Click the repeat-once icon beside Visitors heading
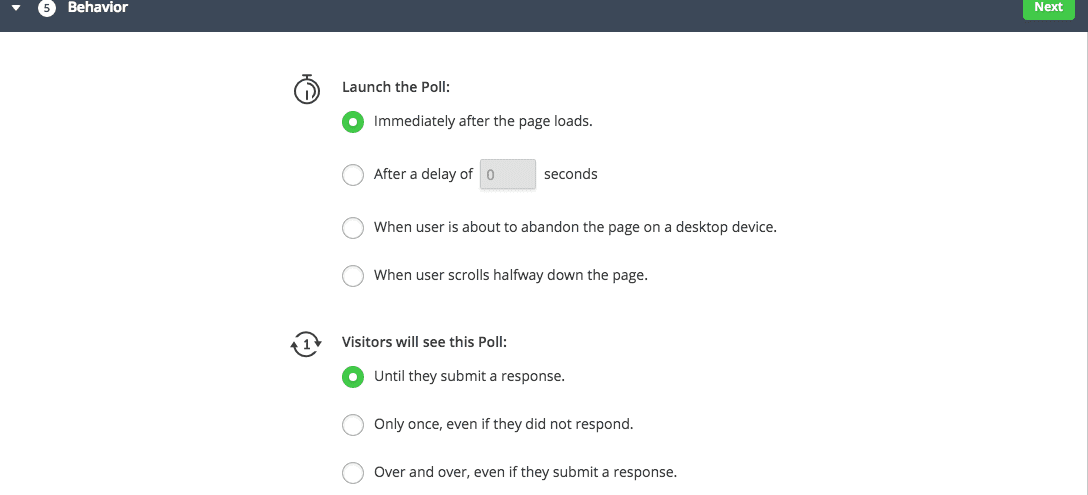Viewport: 1088px width, 495px height. click(306, 344)
